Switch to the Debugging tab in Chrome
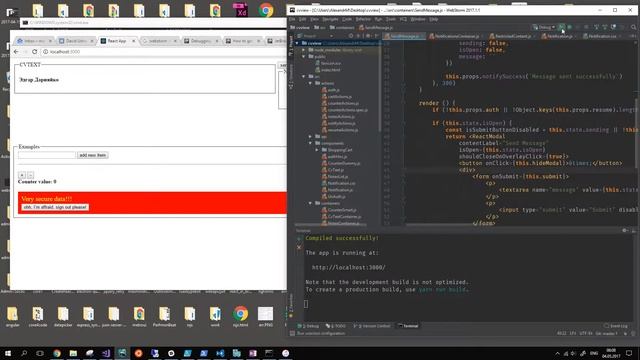This screenshot has height=360, width=640. (x=200, y=41)
